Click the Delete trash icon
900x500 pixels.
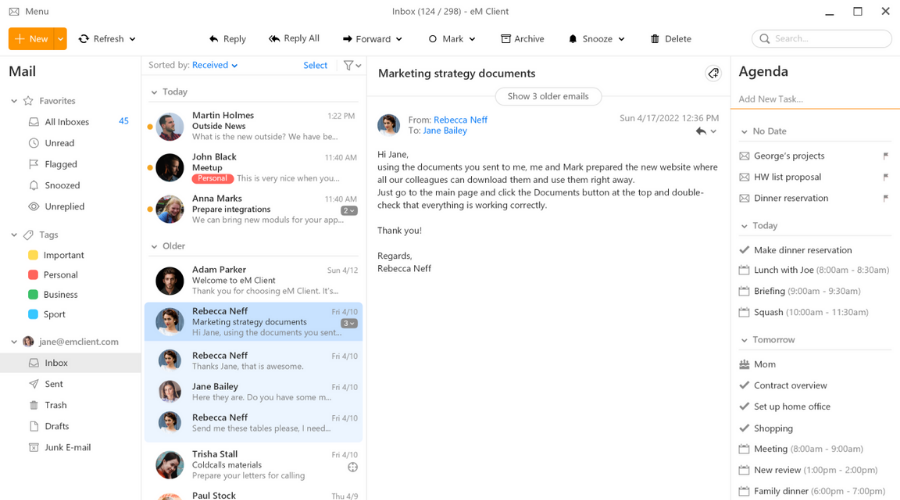click(655, 38)
